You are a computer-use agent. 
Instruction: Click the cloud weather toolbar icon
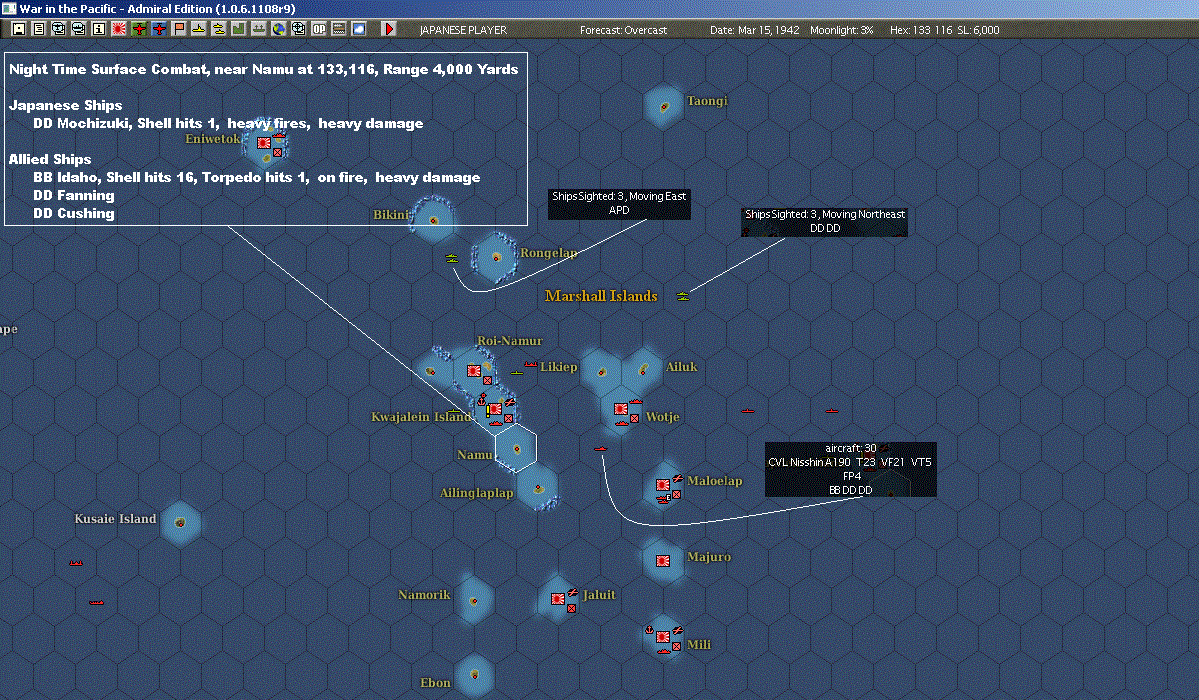tap(359, 29)
